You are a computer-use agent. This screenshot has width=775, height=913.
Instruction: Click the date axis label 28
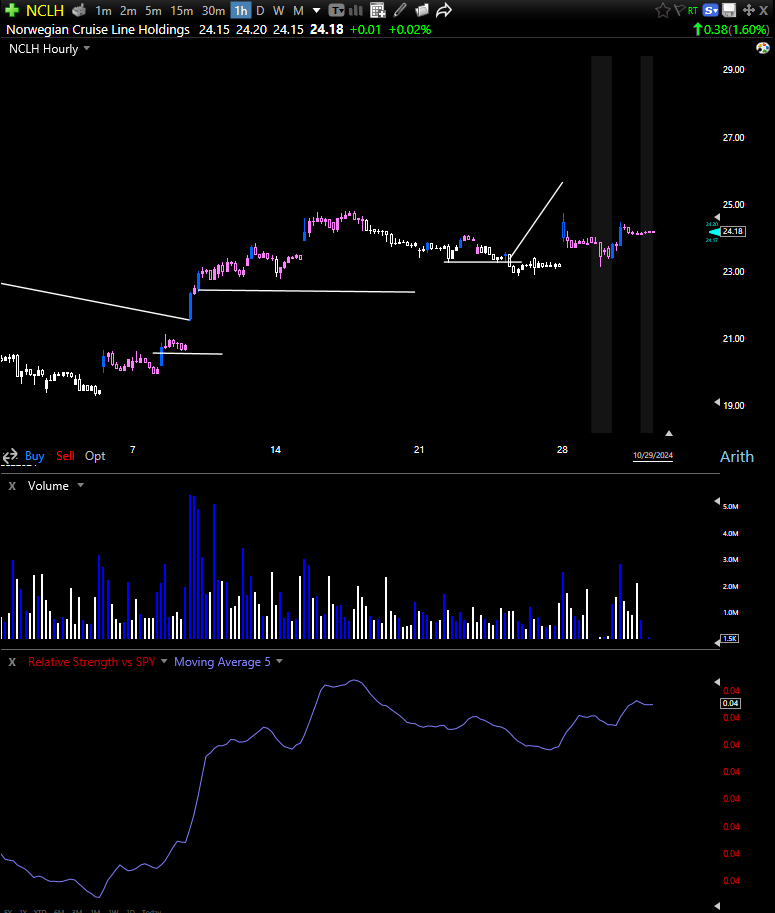click(562, 450)
